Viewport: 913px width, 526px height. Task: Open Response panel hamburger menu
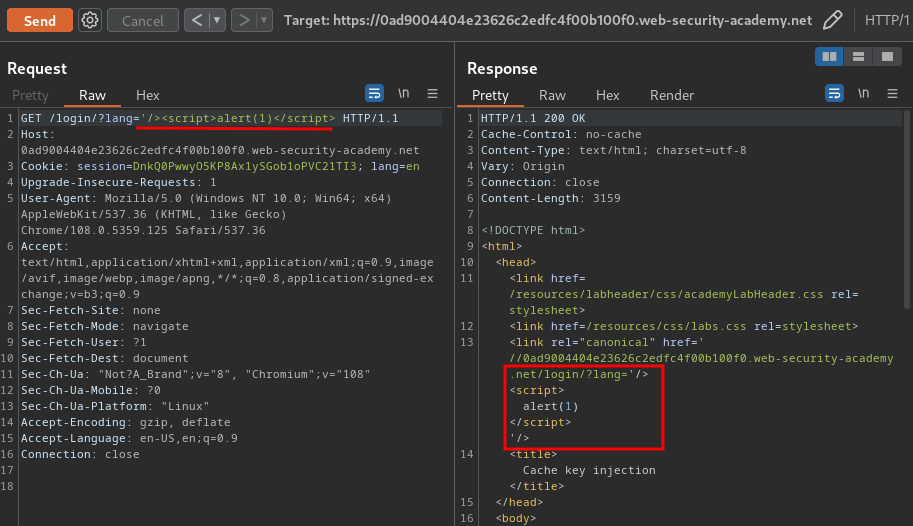[892, 93]
